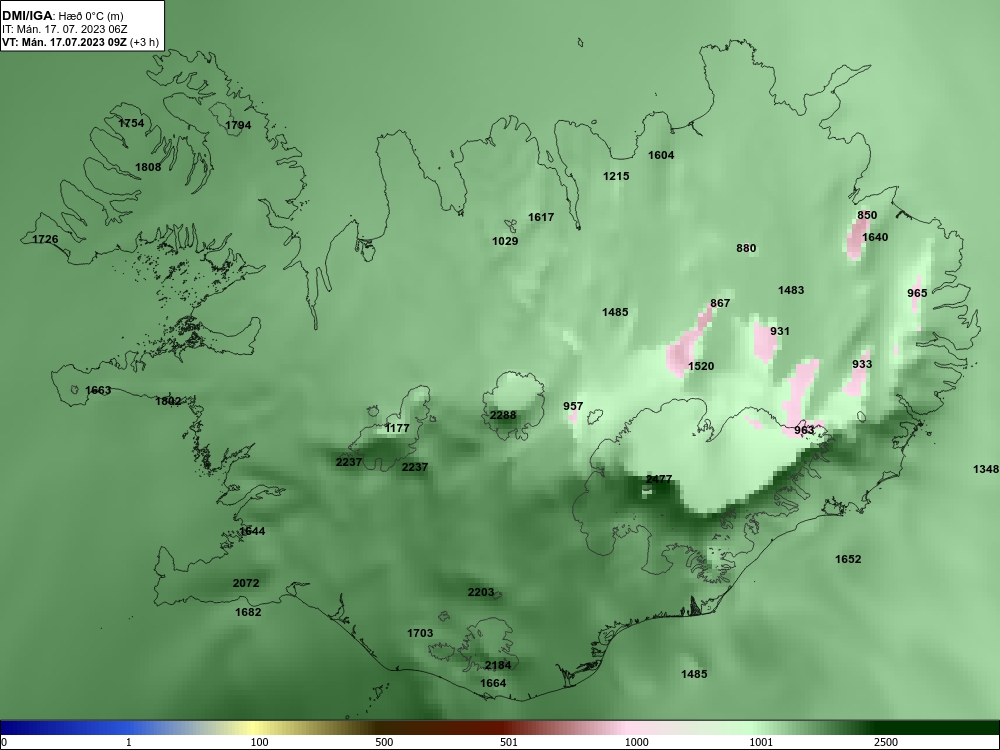The height and width of the screenshot is (750, 1000).
Task: Click the 933 height label
Action: coord(862,364)
